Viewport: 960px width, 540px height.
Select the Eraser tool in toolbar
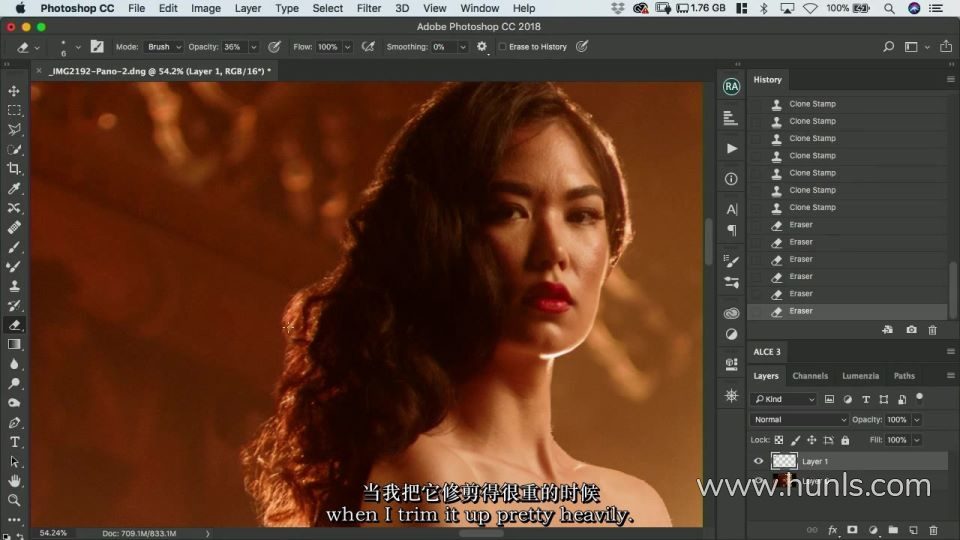point(14,325)
